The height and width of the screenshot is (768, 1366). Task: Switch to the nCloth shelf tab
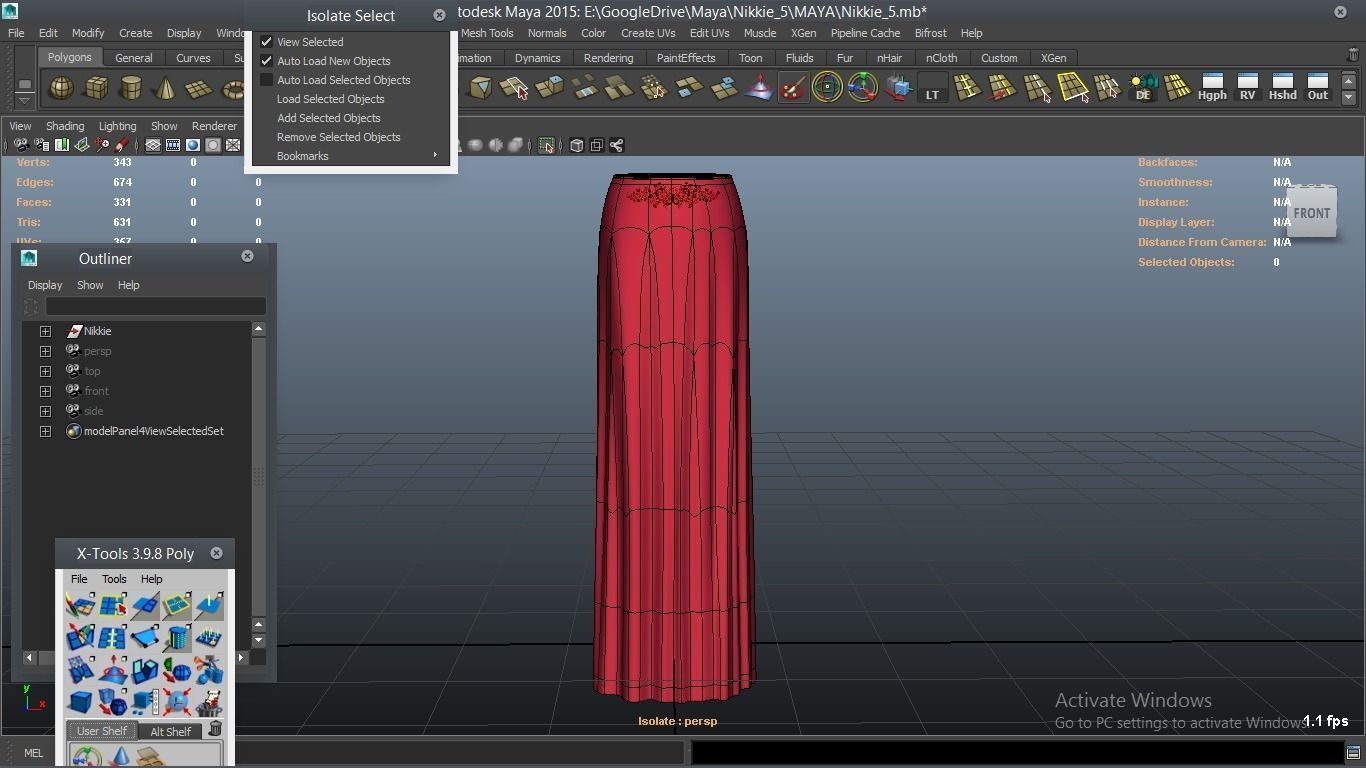tap(941, 58)
